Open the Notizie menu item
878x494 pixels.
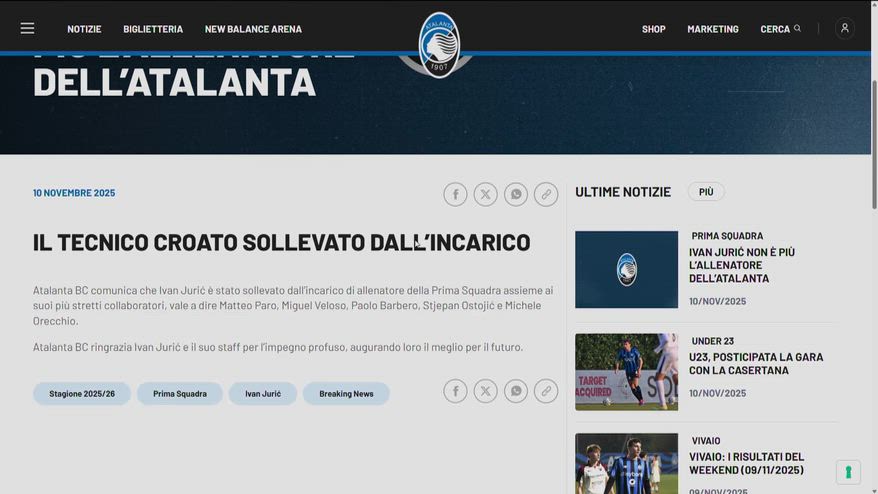point(84,29)
